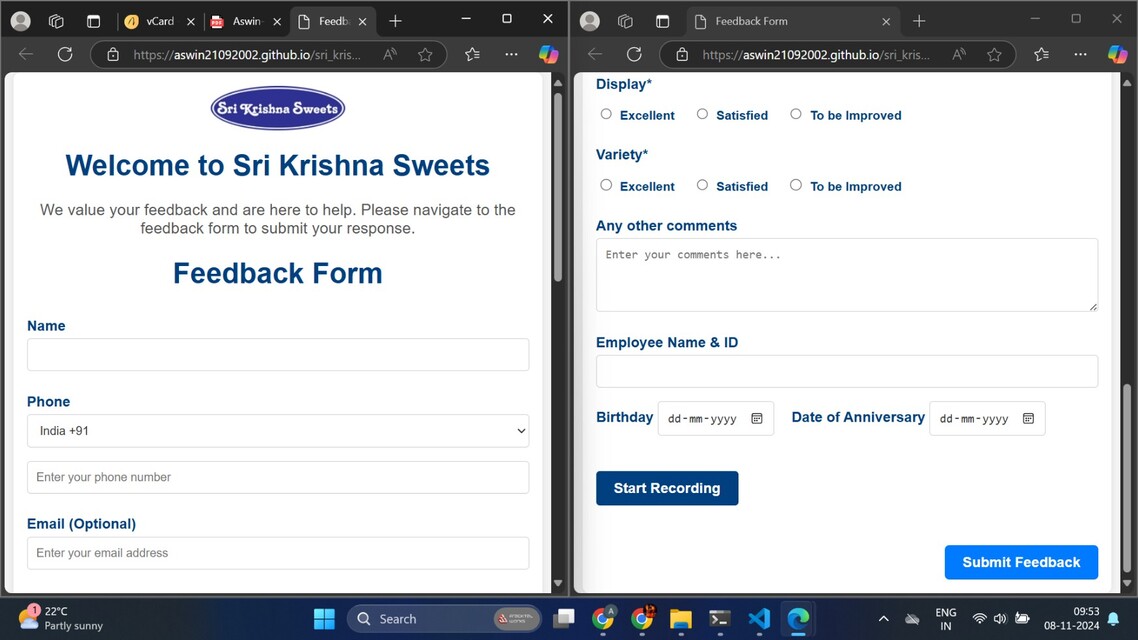Open the Settings and more menu in left browser

pyautogui.click(x=511, y=55)
